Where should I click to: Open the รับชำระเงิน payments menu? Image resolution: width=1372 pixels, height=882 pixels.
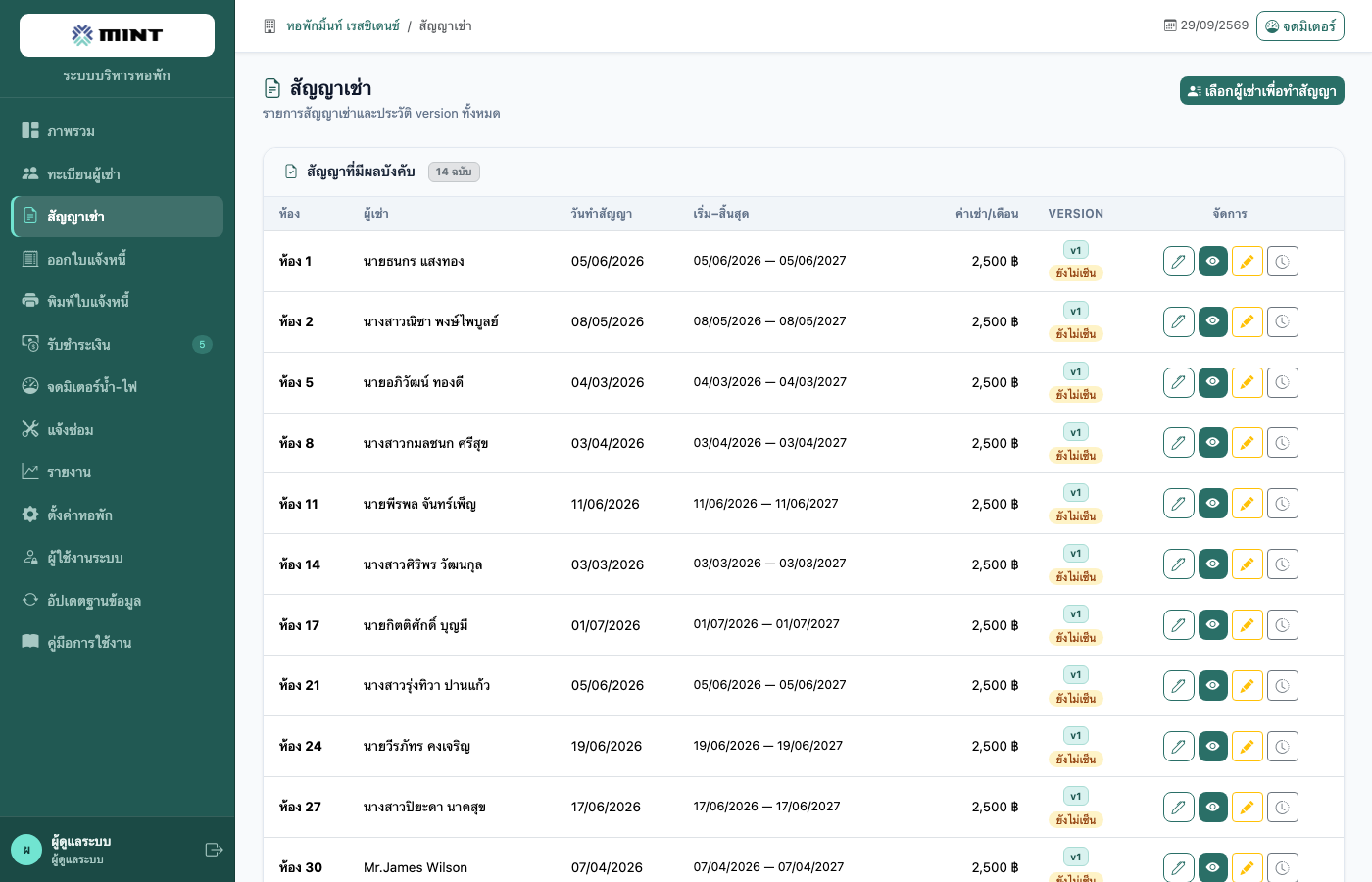coord(117,345)
